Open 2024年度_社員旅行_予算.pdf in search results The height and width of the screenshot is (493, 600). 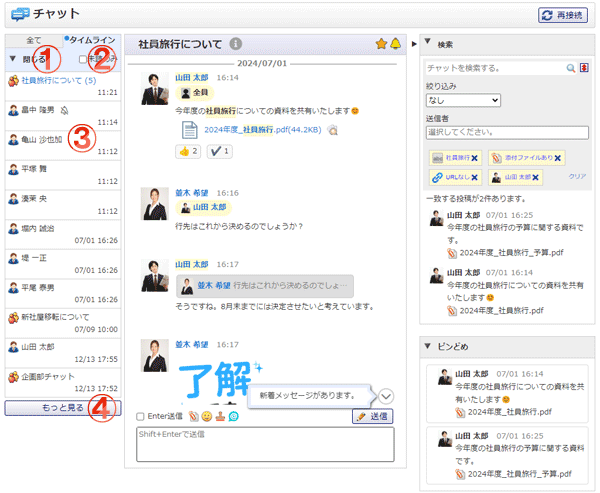pos(511,253)
